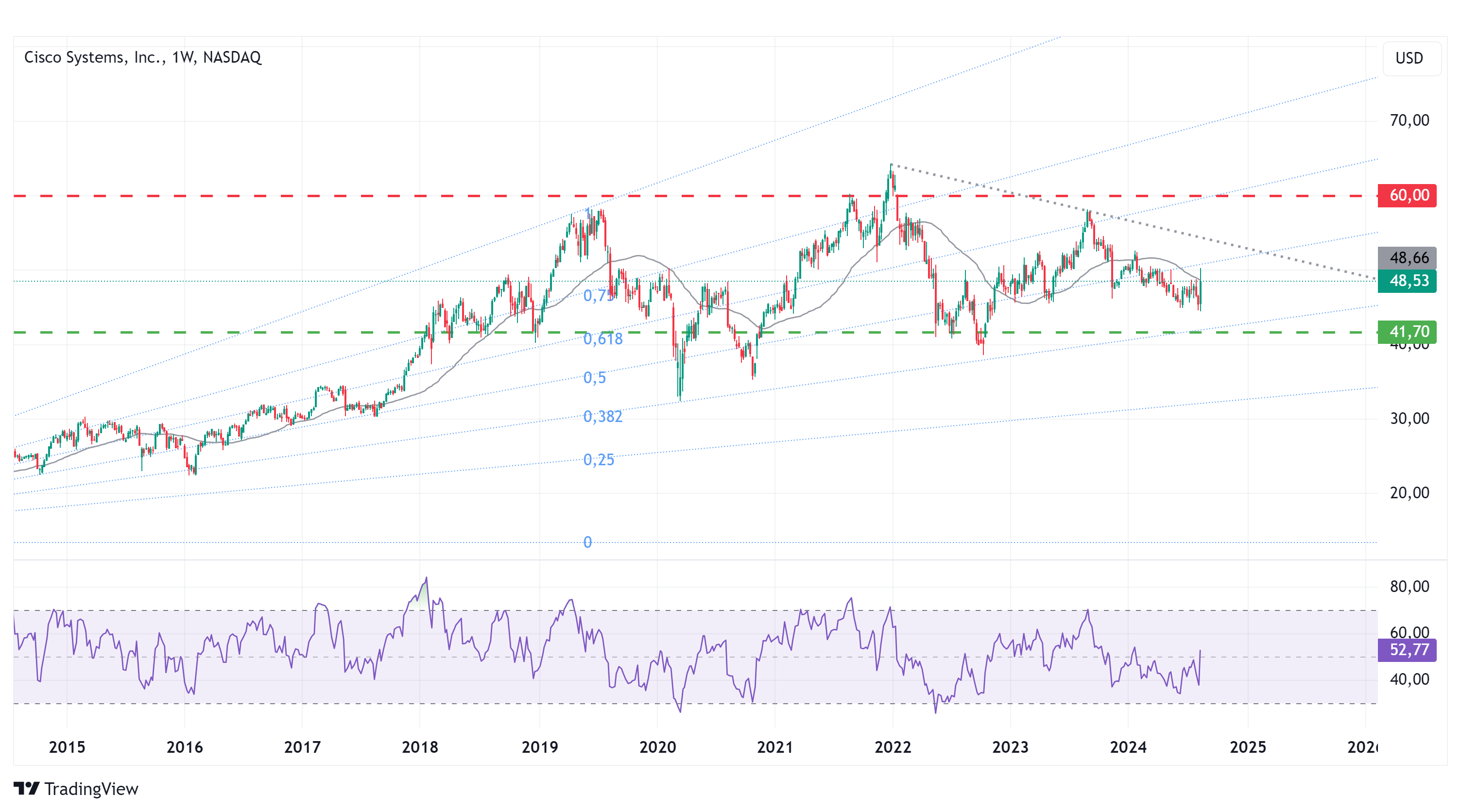Viewport: 1461px width, 812px height.
Task: Click the 2016 time axis label
Action: [x=184, y=747]
